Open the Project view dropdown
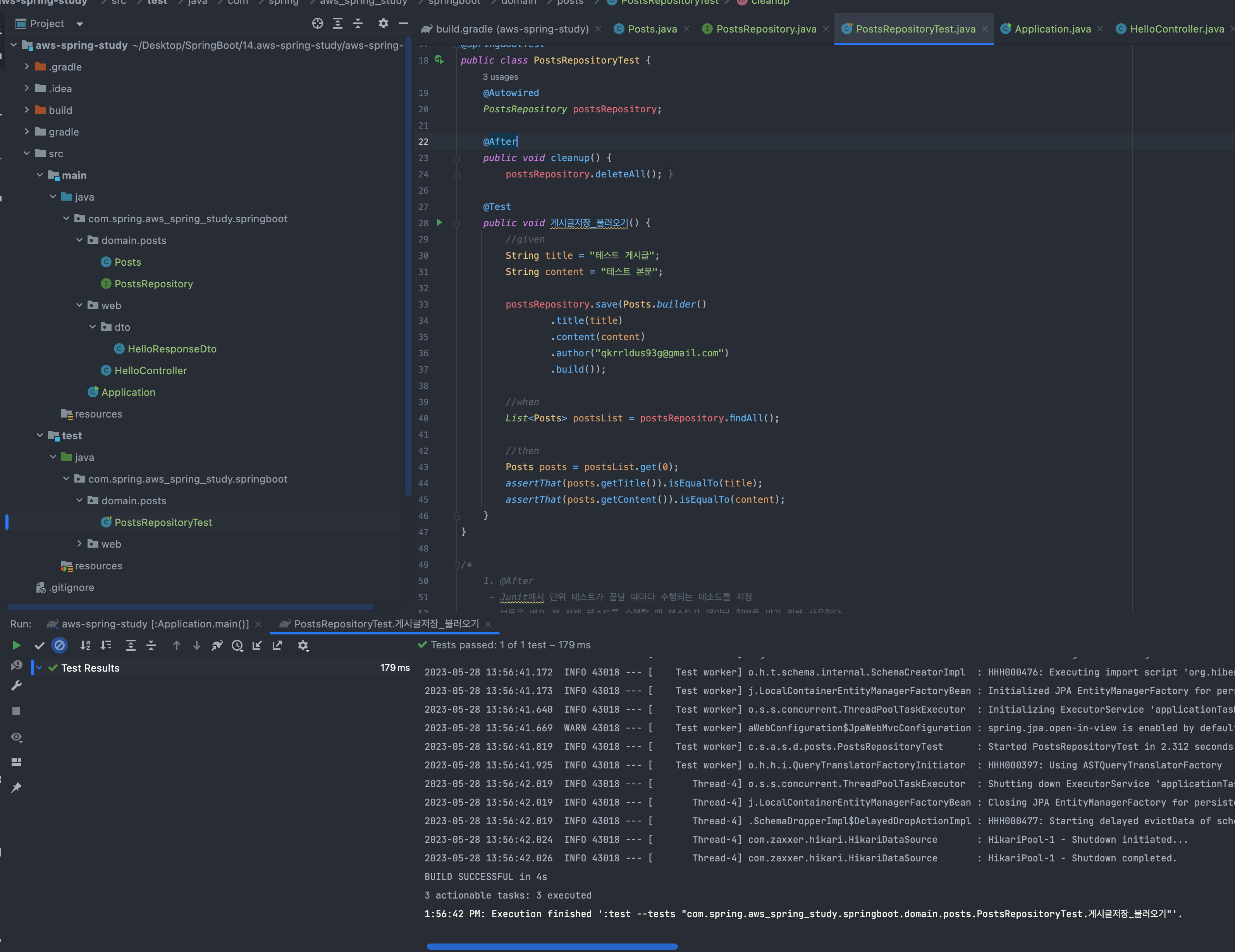The width and height of the screenshot is (1235, 952). coord(80,24)
